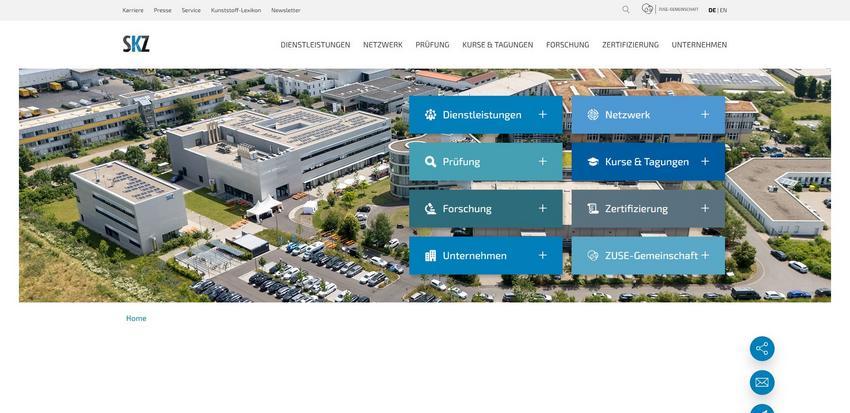
Task: Open DIENSTLEISTUNGEN in main navigation
Action: coord(315,45)
